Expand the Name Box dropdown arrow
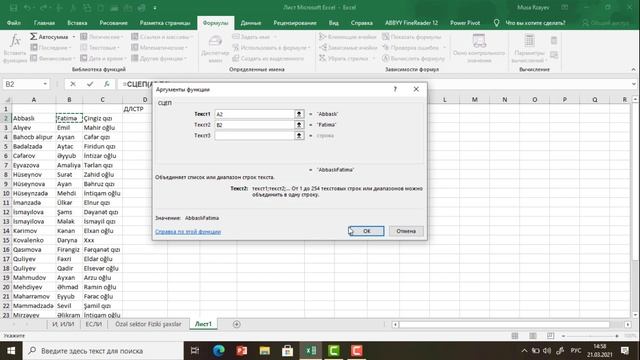This screenshot has height=360, width=640. pos(45,84)
